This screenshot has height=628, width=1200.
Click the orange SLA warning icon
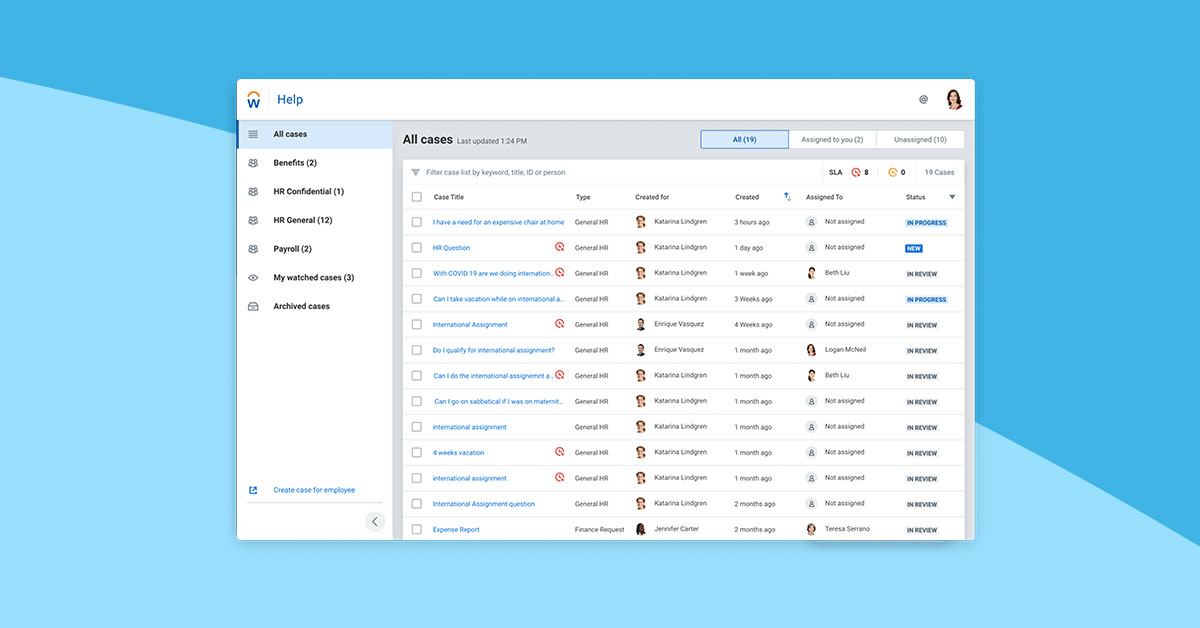point(893,172)
